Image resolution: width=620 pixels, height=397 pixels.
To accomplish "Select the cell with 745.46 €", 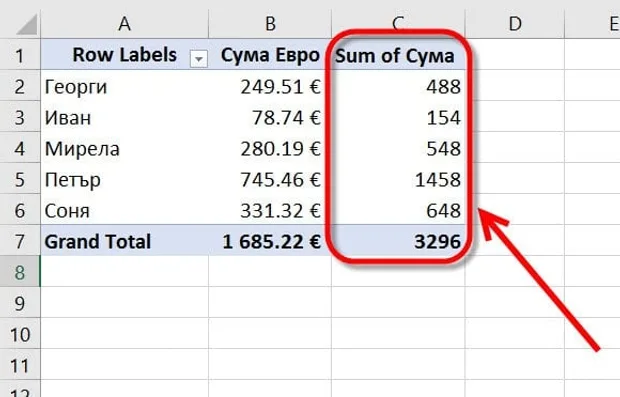I will coord(270,179).
